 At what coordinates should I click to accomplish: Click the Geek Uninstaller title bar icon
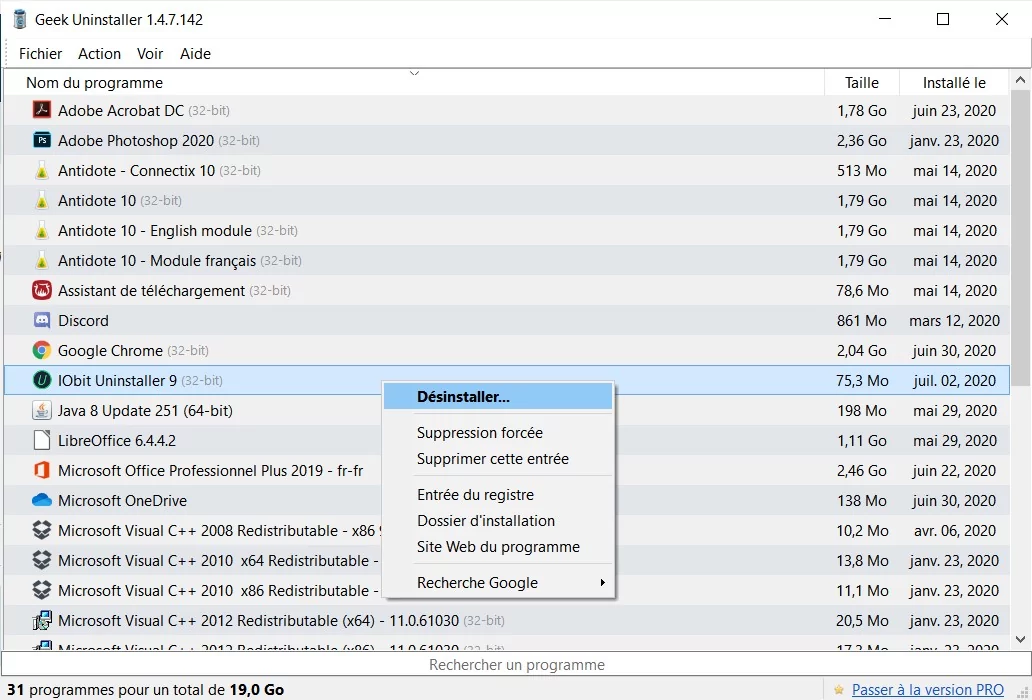point(20,20)
